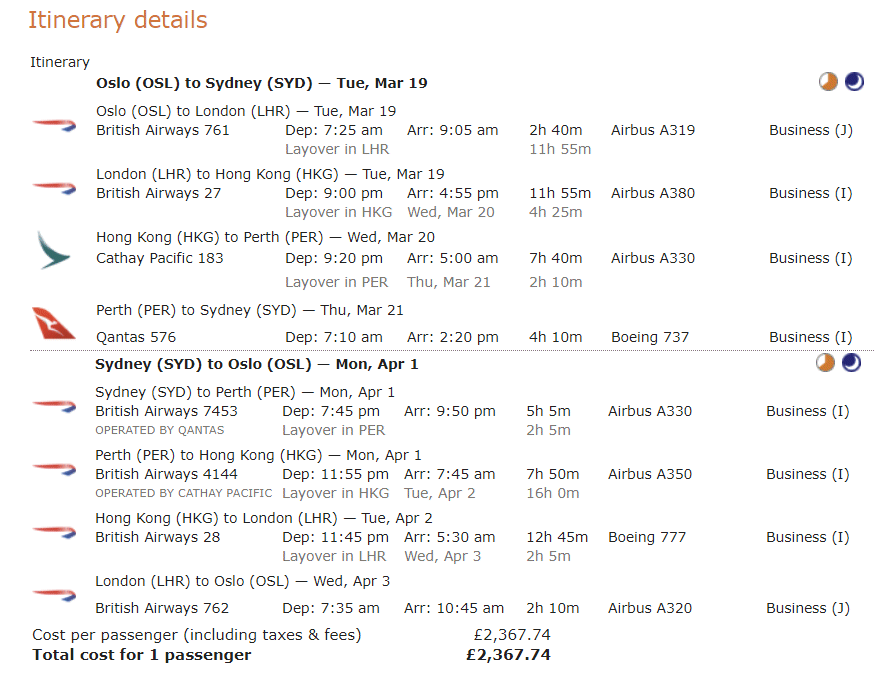Click the Itinerary details heading

118,20
